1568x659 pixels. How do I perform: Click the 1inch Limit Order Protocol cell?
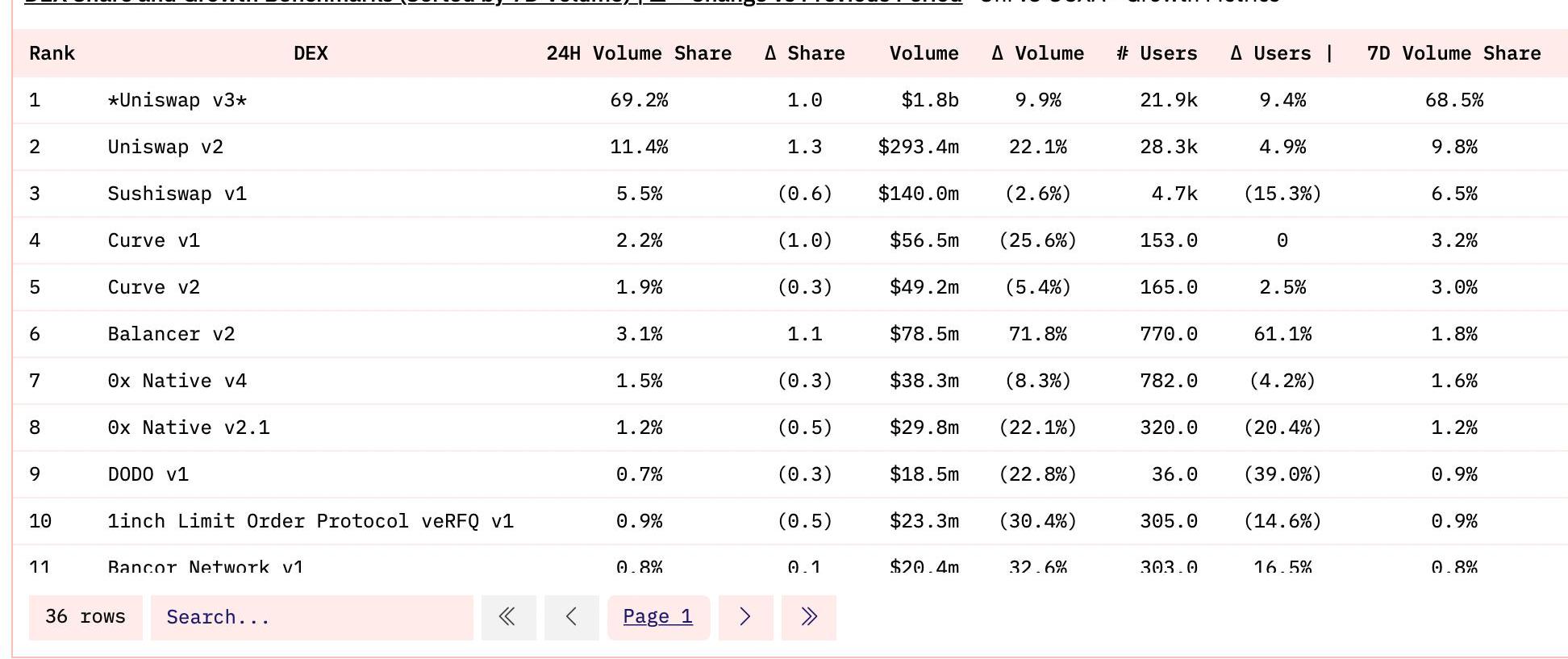coord(311,521)
